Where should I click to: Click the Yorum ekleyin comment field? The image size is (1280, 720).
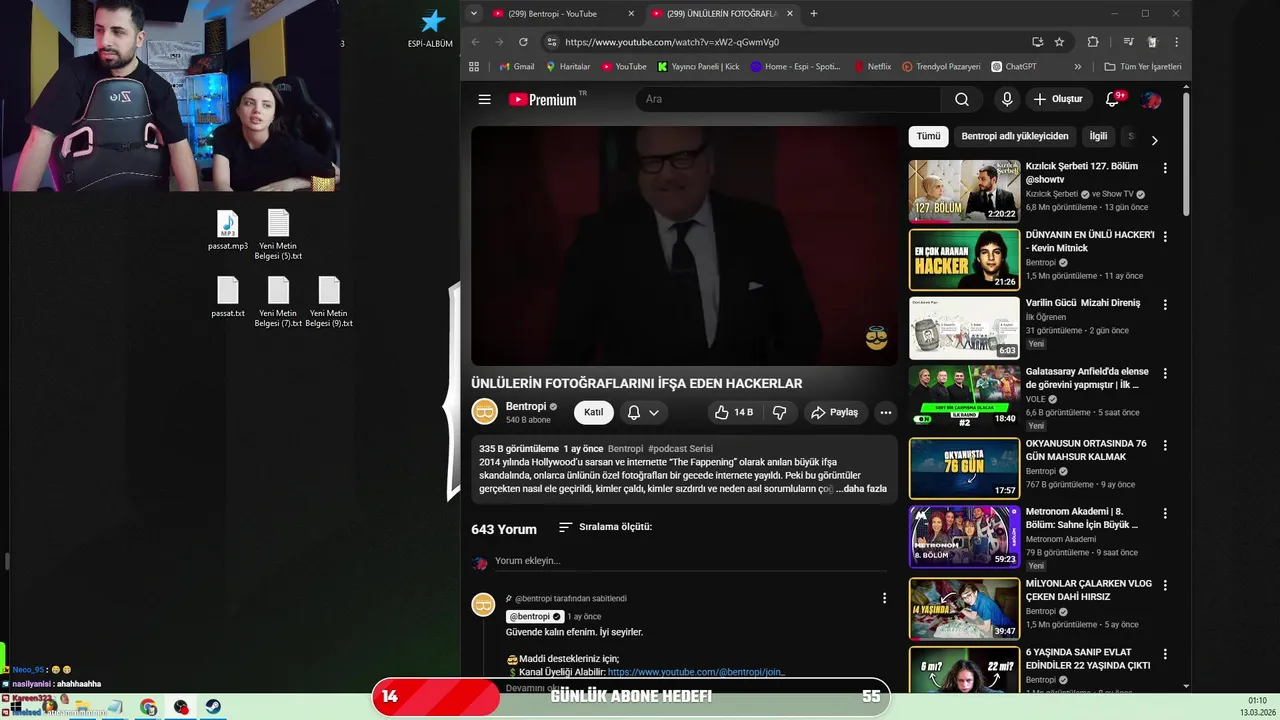point(690,561)
